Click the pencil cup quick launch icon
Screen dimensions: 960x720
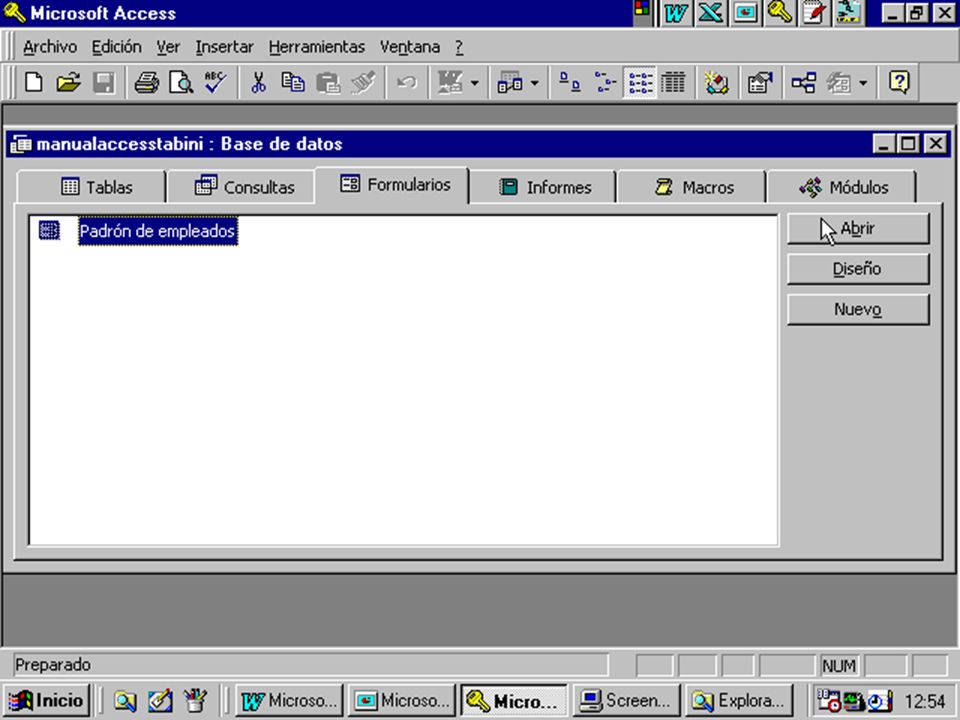(195, 701)
